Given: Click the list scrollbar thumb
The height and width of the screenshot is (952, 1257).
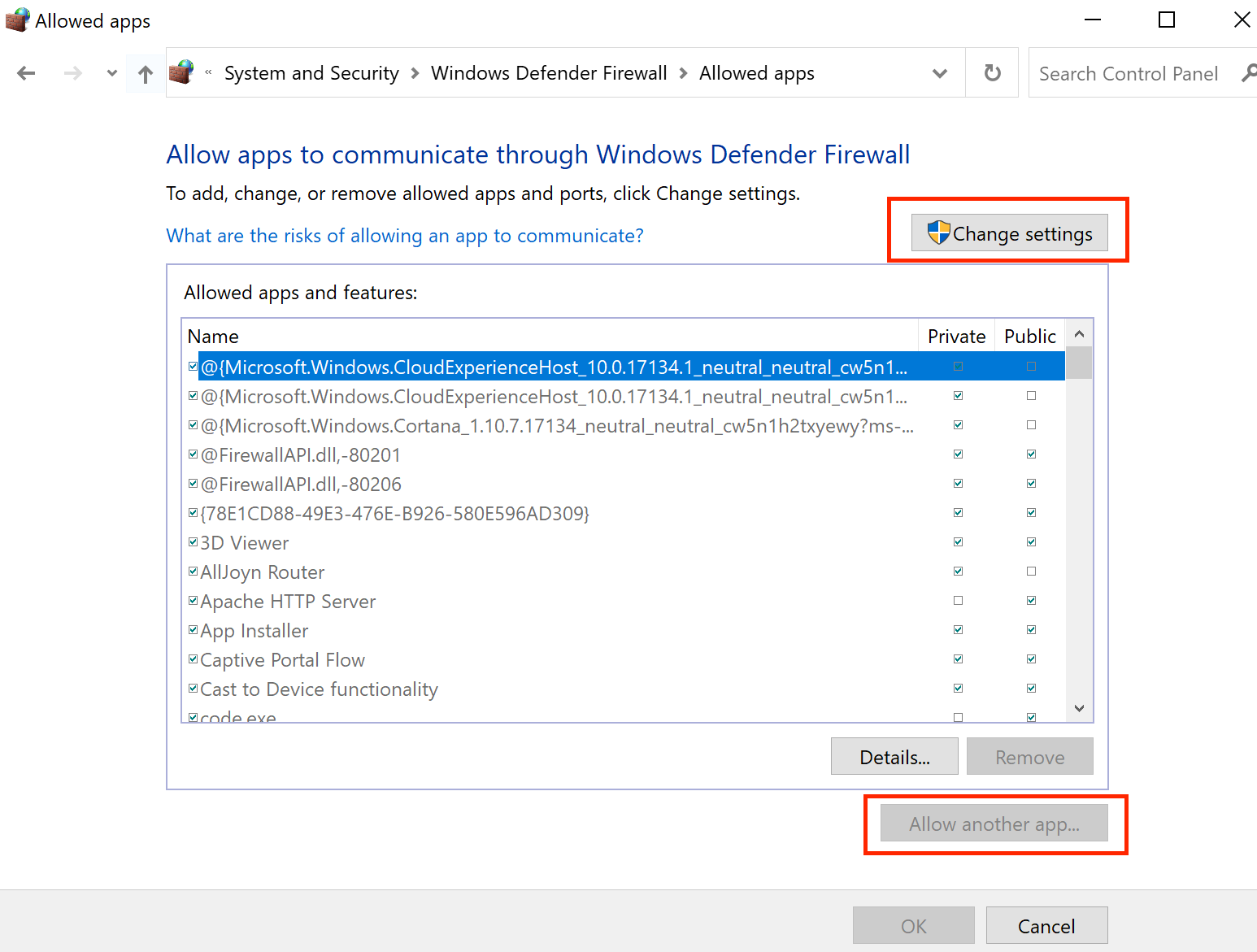Looking at the screenshot, I should click(x=1079, y=363).
